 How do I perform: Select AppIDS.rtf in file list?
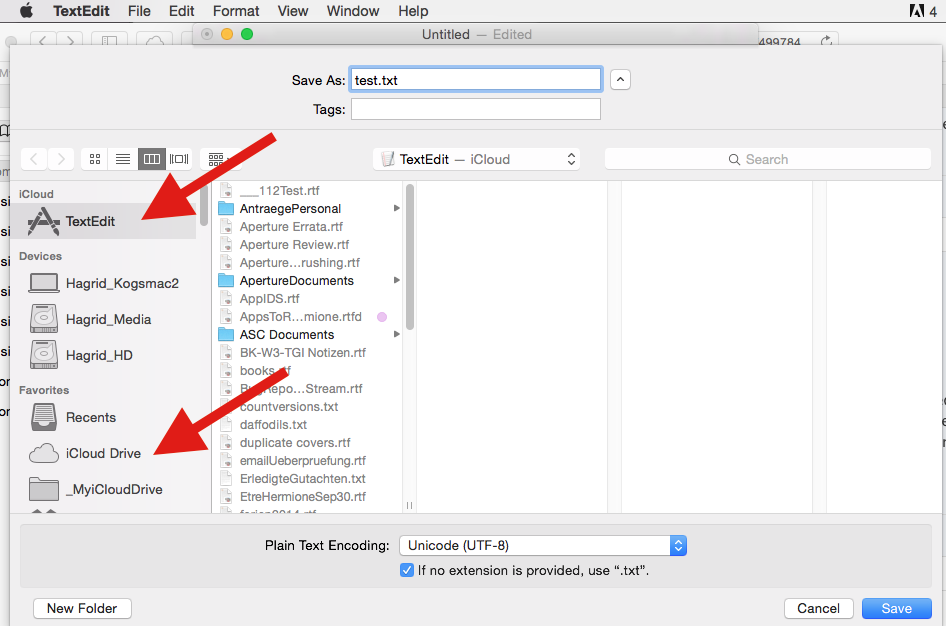coord(269,299)
